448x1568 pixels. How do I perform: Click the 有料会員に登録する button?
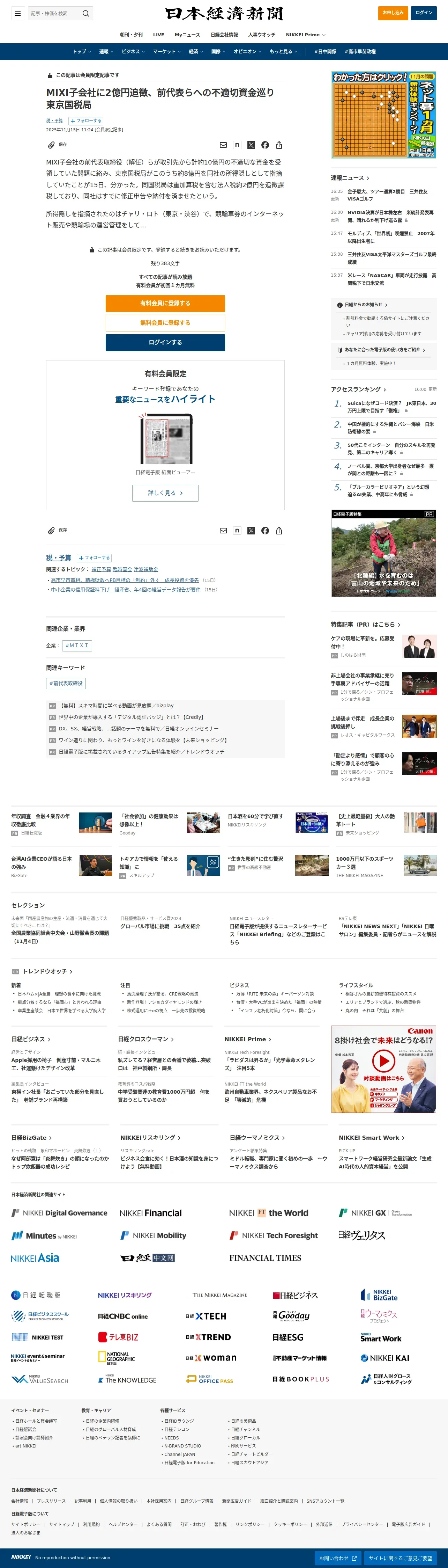point(165,303)
